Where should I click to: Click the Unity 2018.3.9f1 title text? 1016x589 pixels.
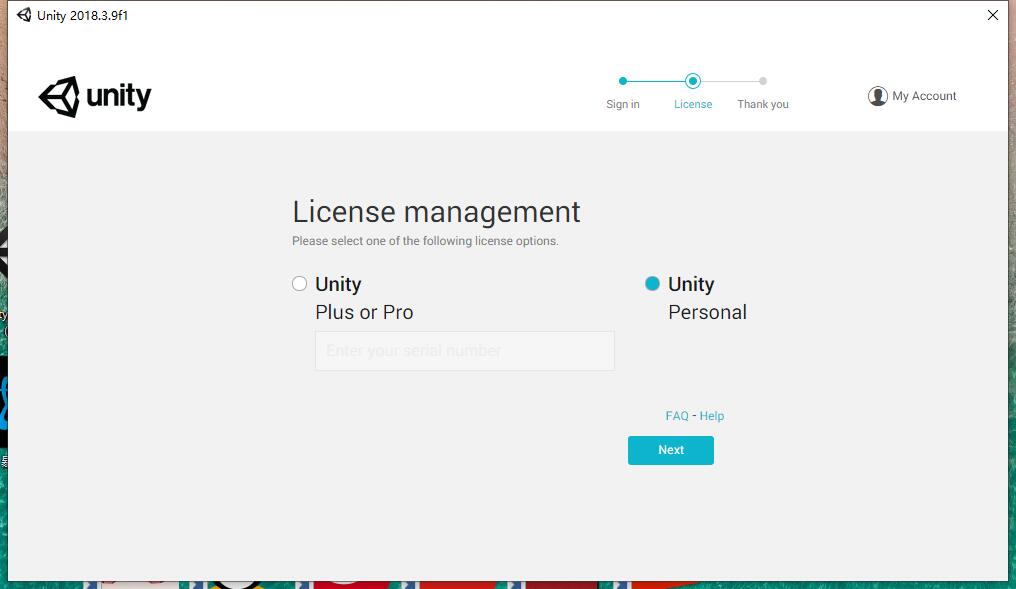point(82,16)
